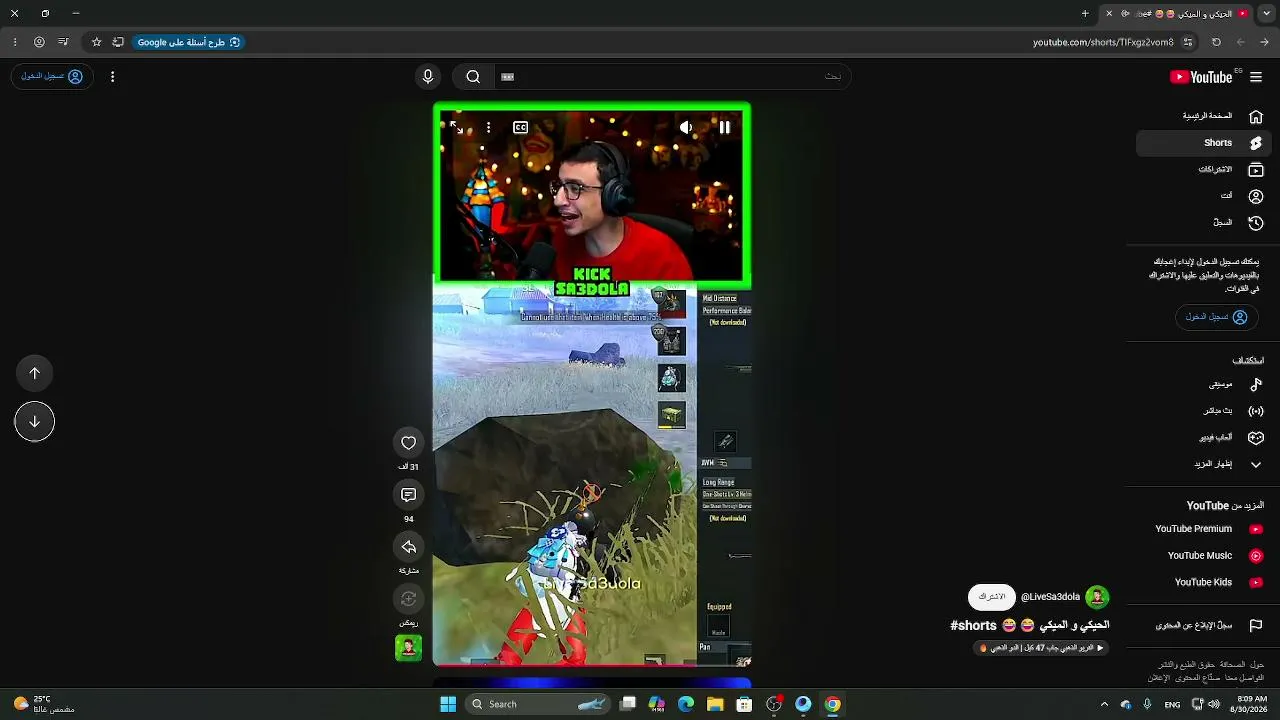Viewport: 1280px width, 720px height.
Task: Open site information in address bar
Action: [x=1188, y=42]
